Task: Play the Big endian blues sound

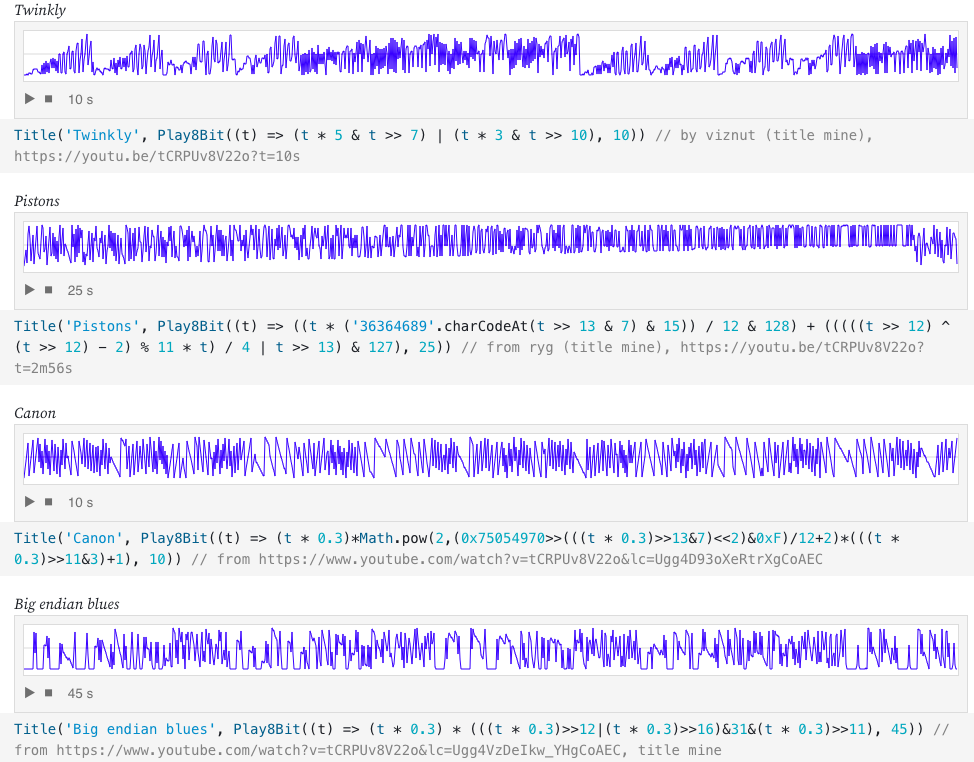Action: point(29,692)
